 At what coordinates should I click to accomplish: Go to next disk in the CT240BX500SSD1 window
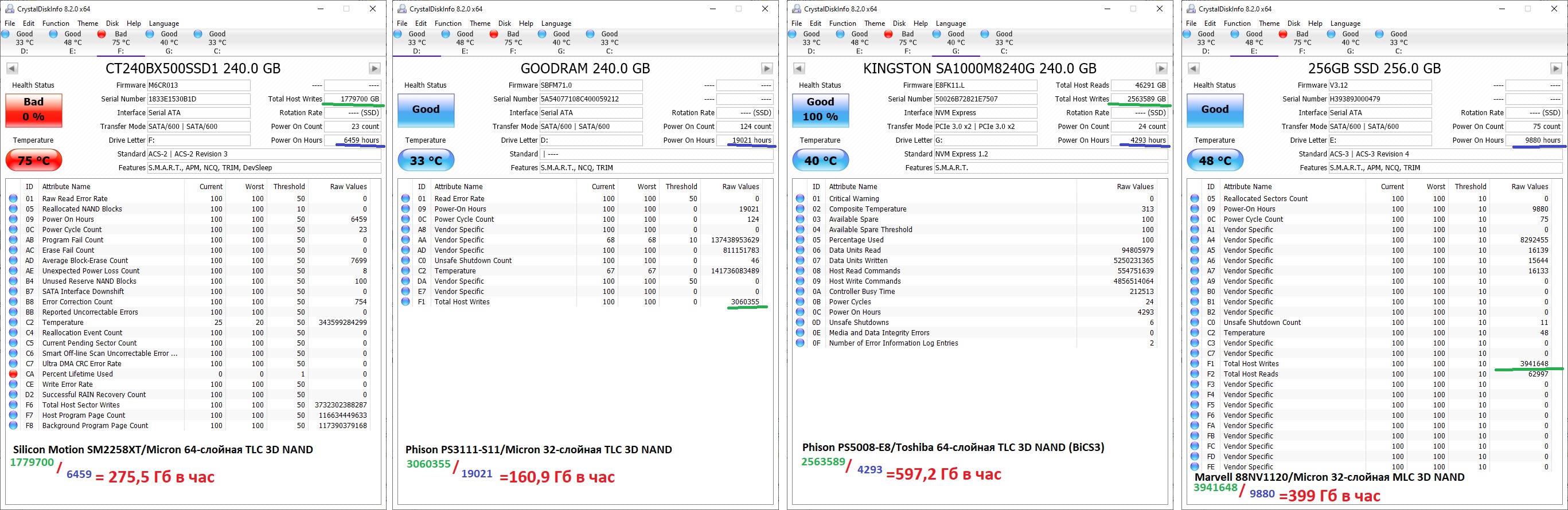[375, 68]
